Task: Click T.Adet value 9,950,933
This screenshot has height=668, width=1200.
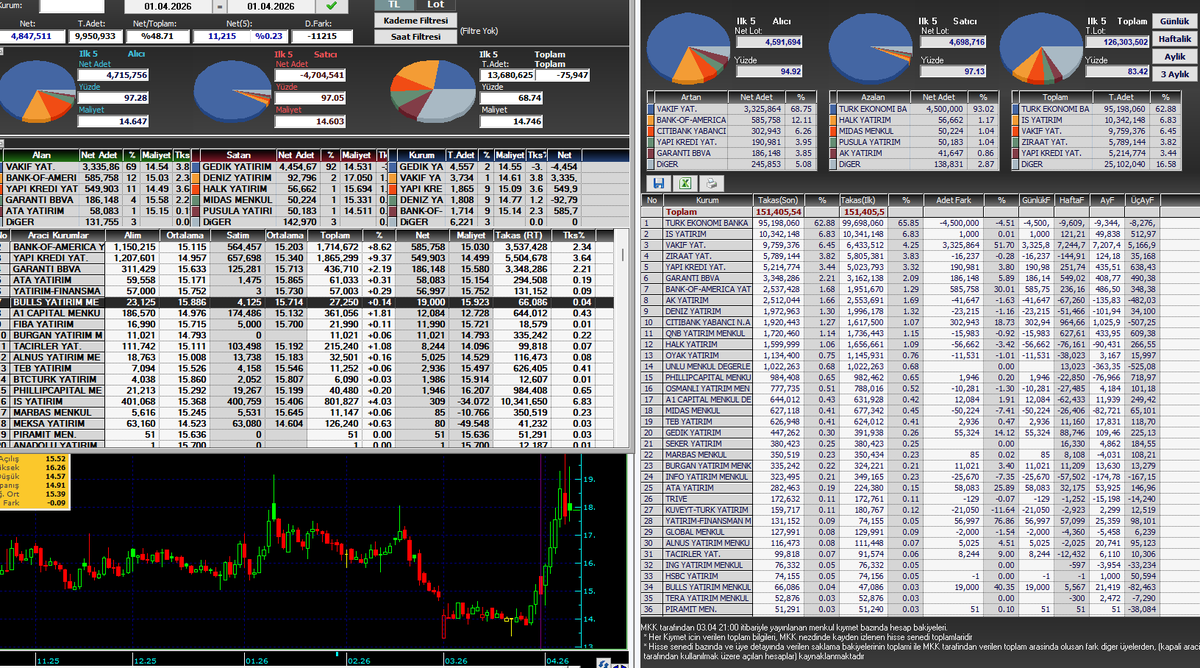Action: pos(96,34)
